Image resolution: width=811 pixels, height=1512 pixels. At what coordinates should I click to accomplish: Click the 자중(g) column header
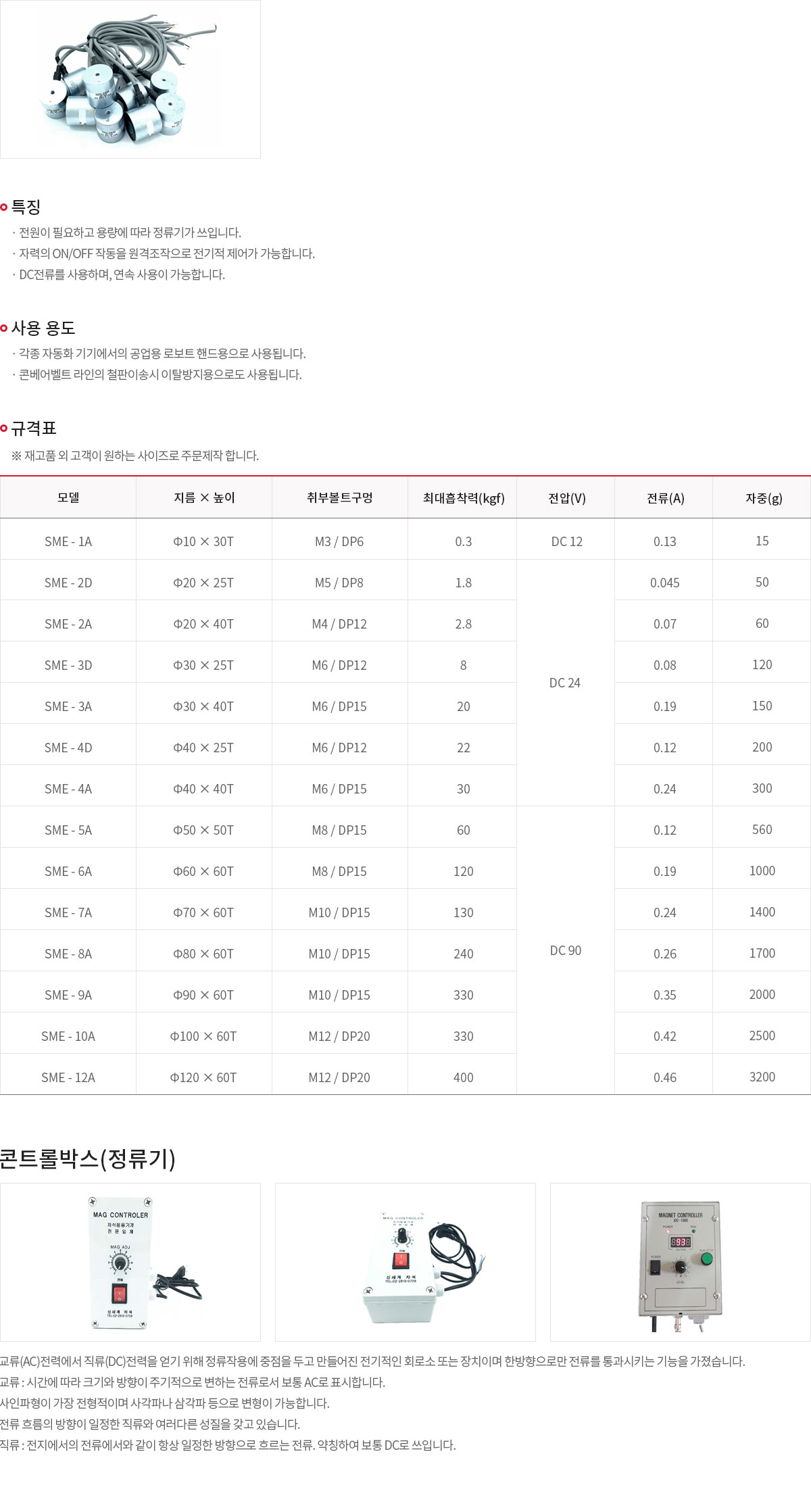coord(763,498)
